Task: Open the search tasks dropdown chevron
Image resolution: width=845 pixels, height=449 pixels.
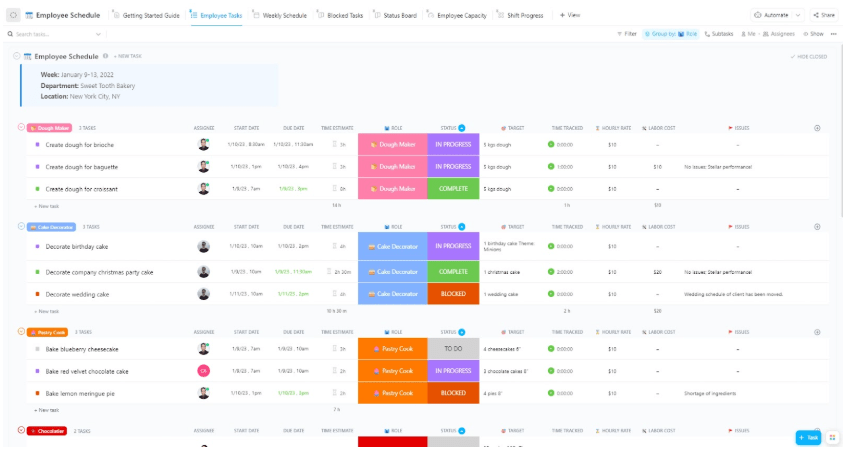Action: pyautogui.click(x=98, y=34)
